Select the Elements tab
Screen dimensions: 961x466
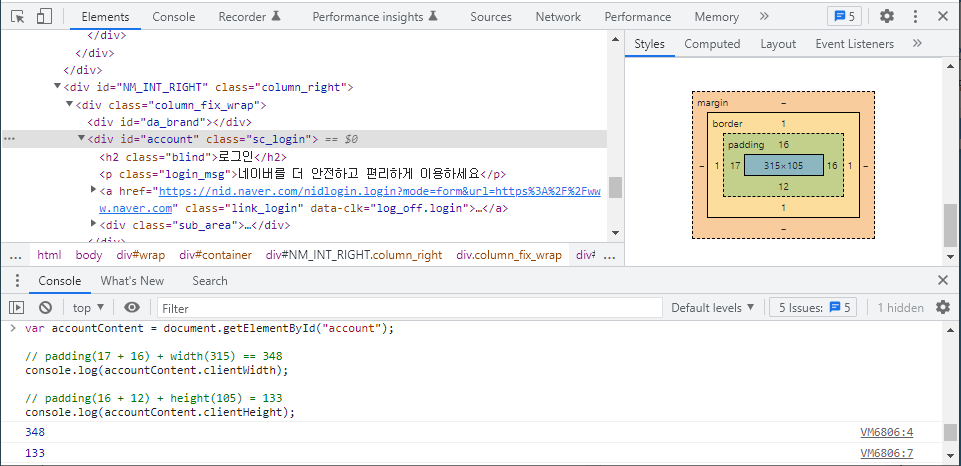105,17
